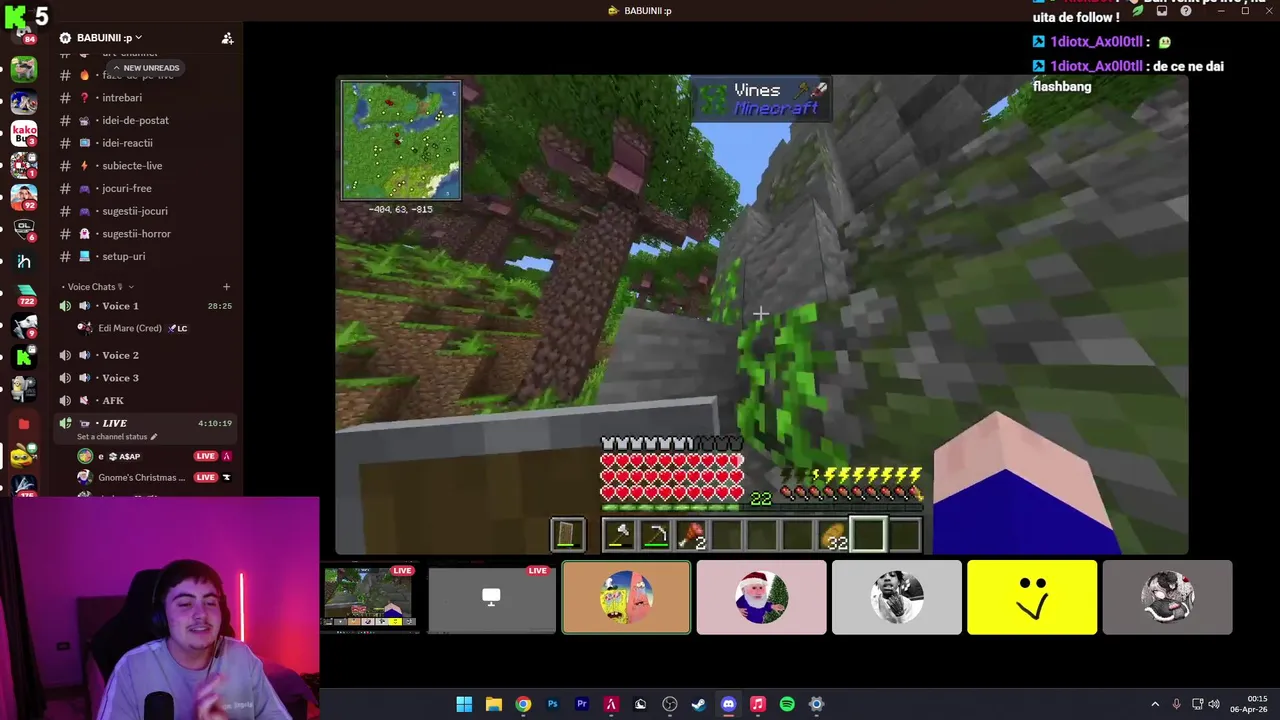Image resolution: width=1280 pixels, height=720 pixels.
Task: Open Premiere Pro from taskbar
Action: click(581, 704)
